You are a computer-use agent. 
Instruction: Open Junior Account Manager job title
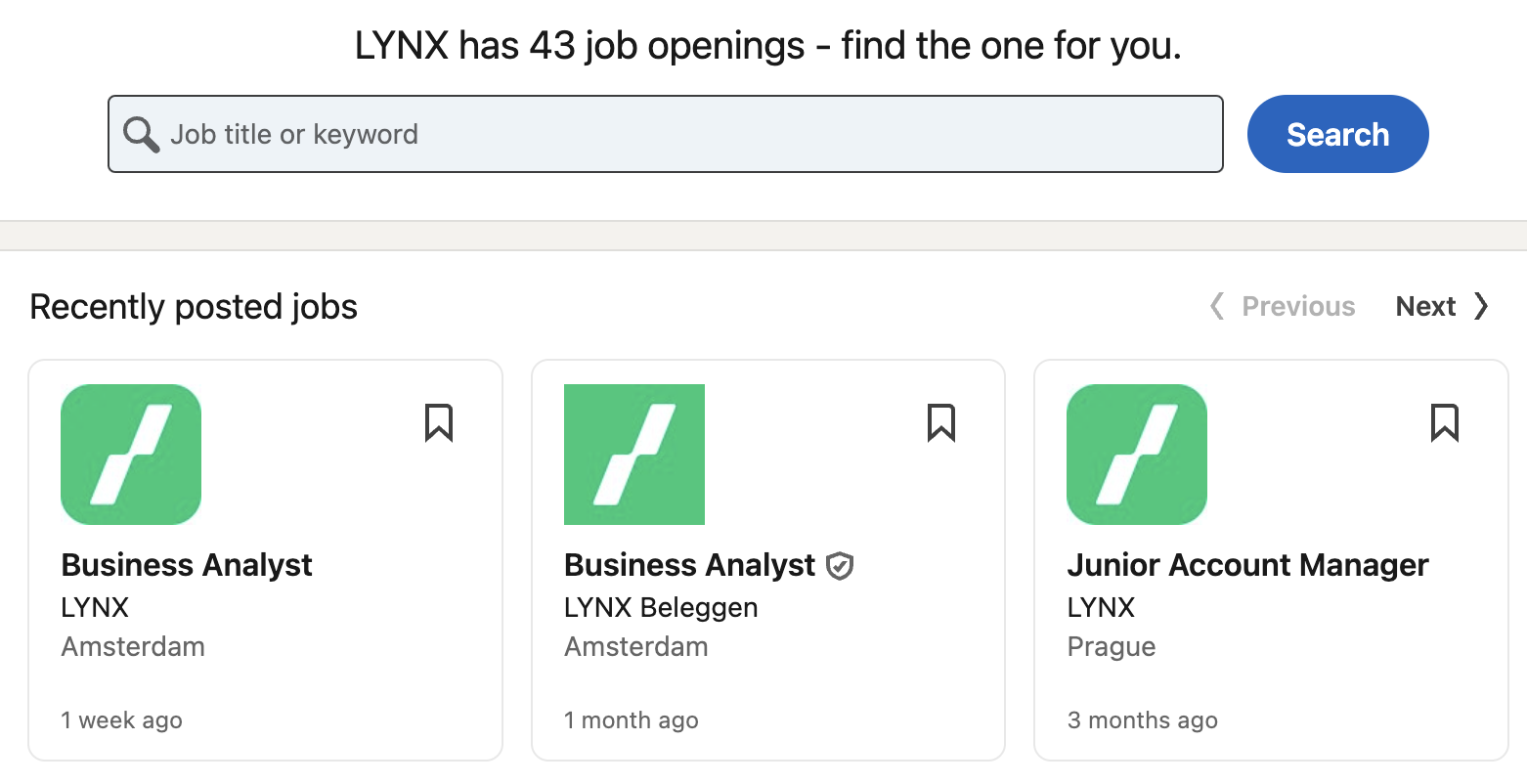tap(1247, 565)
